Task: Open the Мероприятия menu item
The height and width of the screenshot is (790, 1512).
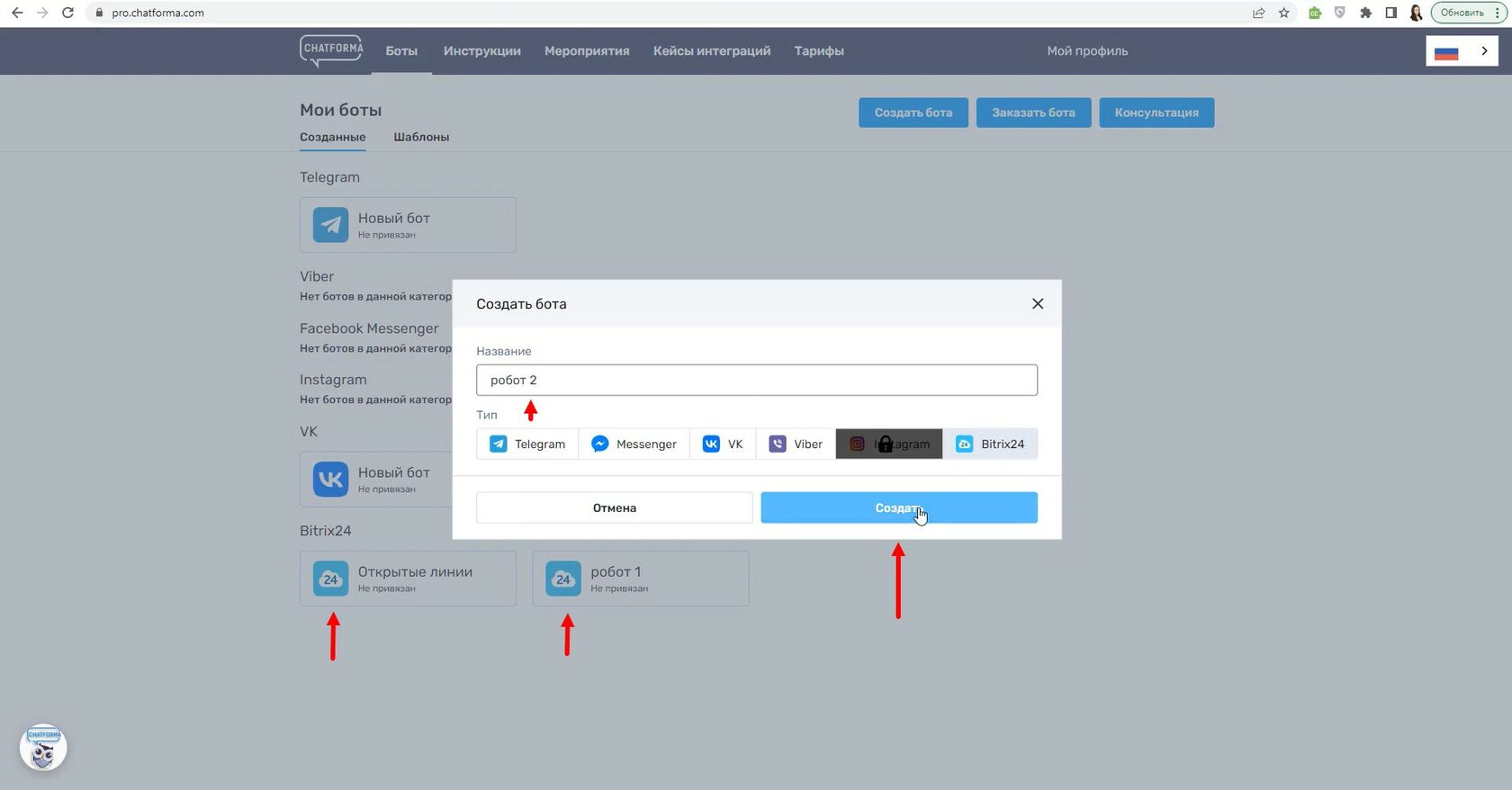Action: point(587,51)
